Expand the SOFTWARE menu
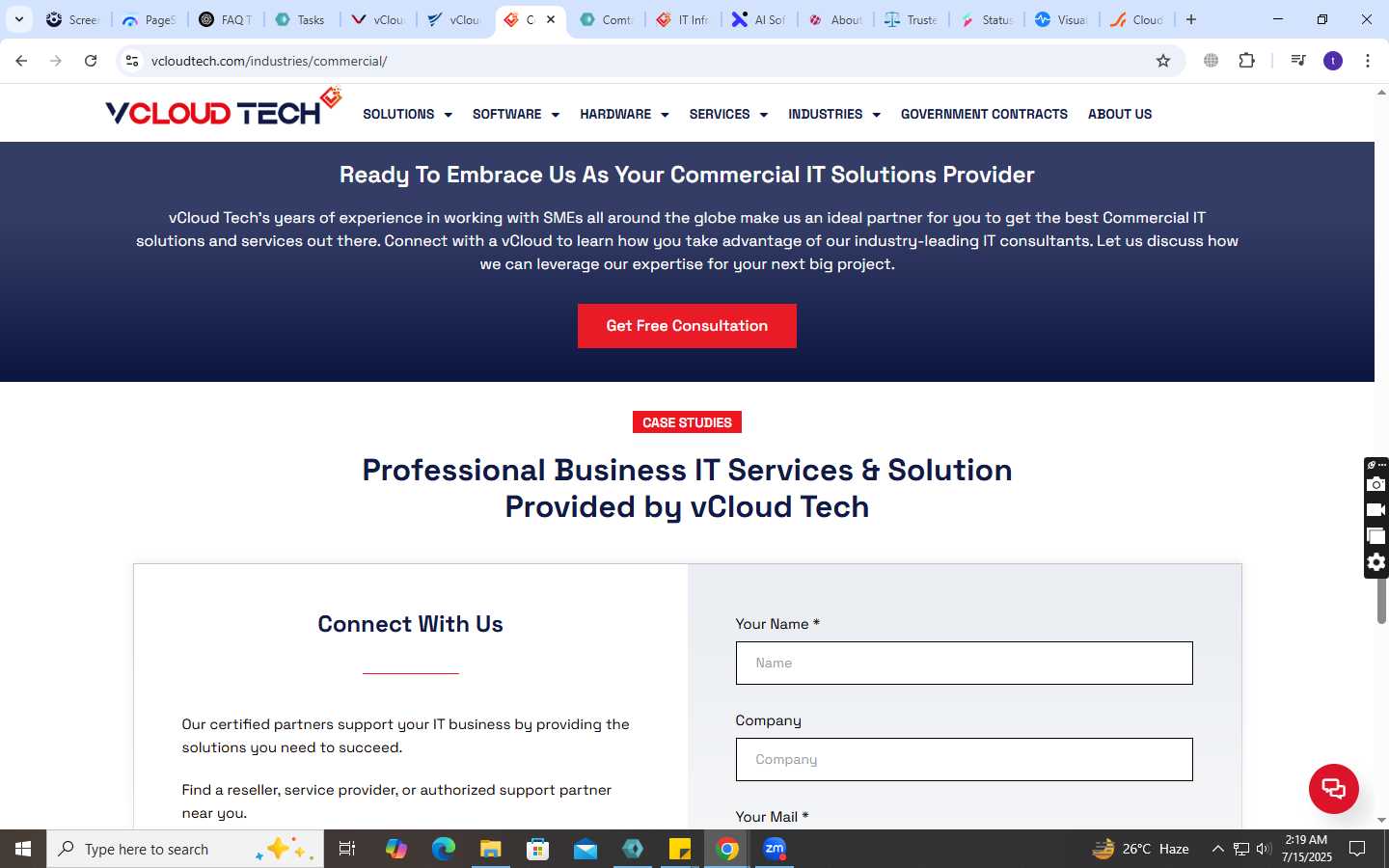Image resolution: width=1389 pixels, height=868 pixels. pyautogui.click(x=516, y=114)
